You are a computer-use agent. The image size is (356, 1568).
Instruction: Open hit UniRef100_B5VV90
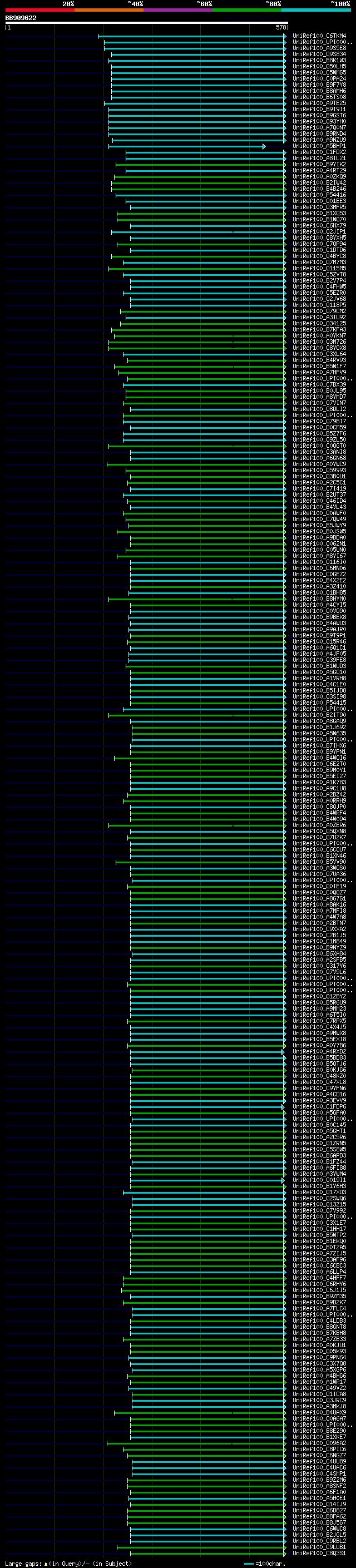tap(319, 862)
